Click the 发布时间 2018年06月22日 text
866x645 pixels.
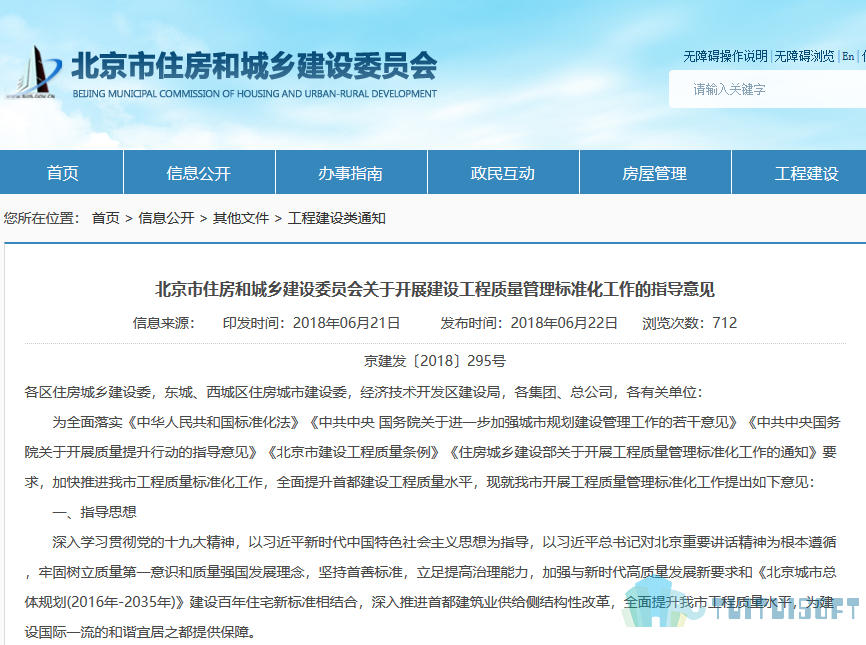529,322
